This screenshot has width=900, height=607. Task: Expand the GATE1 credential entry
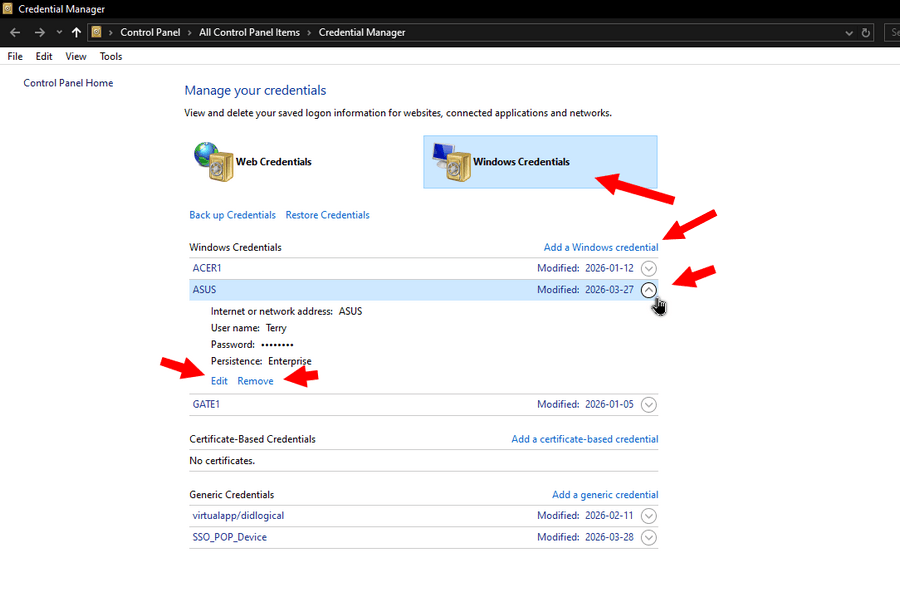[x=649, y=405]
